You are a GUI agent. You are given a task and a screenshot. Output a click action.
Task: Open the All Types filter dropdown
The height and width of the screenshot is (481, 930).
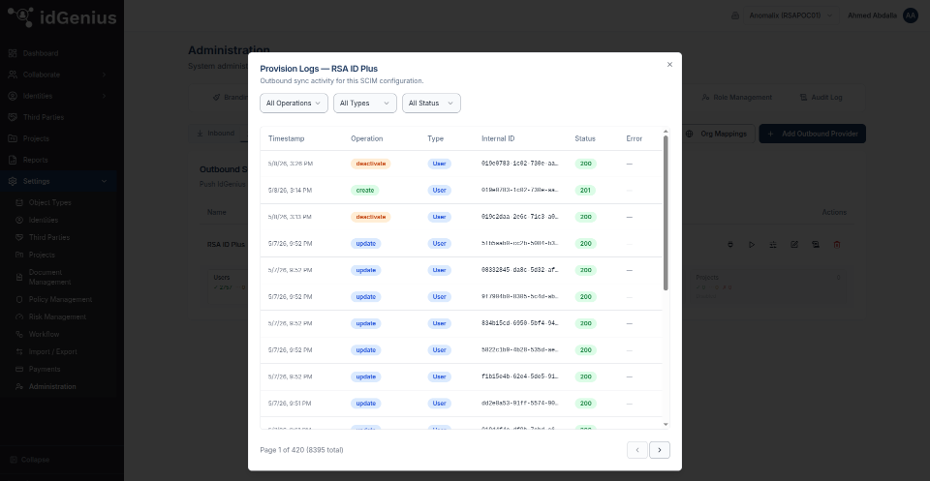point(365,103)
